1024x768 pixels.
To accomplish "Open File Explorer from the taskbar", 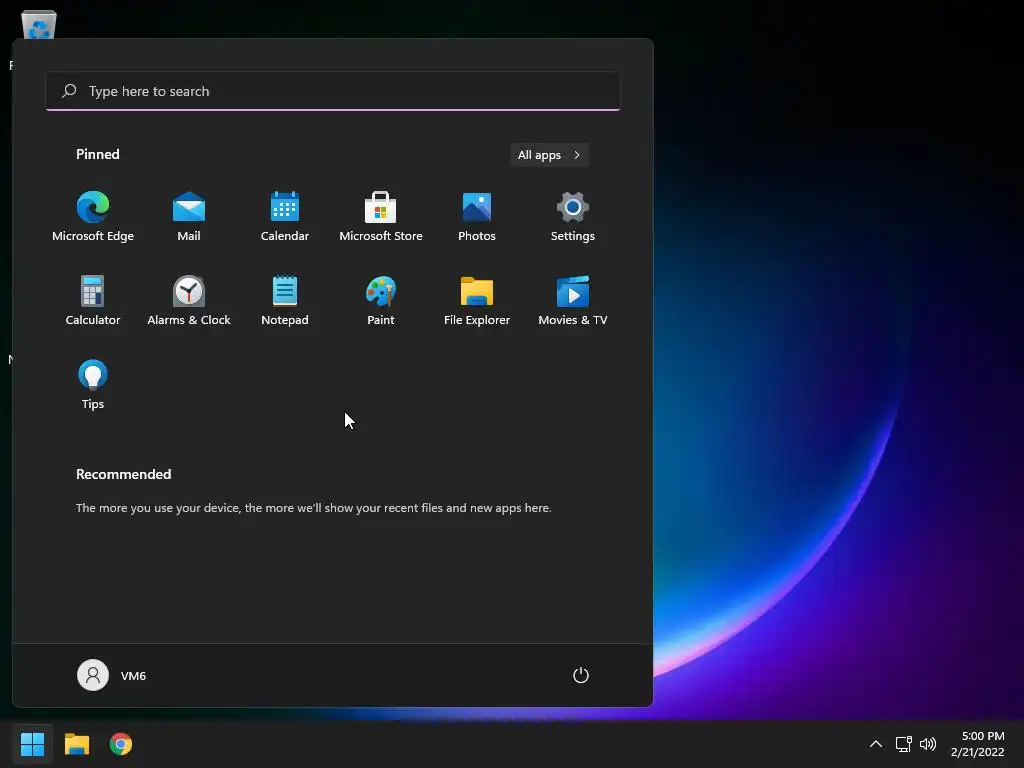I will click(76, 744).
